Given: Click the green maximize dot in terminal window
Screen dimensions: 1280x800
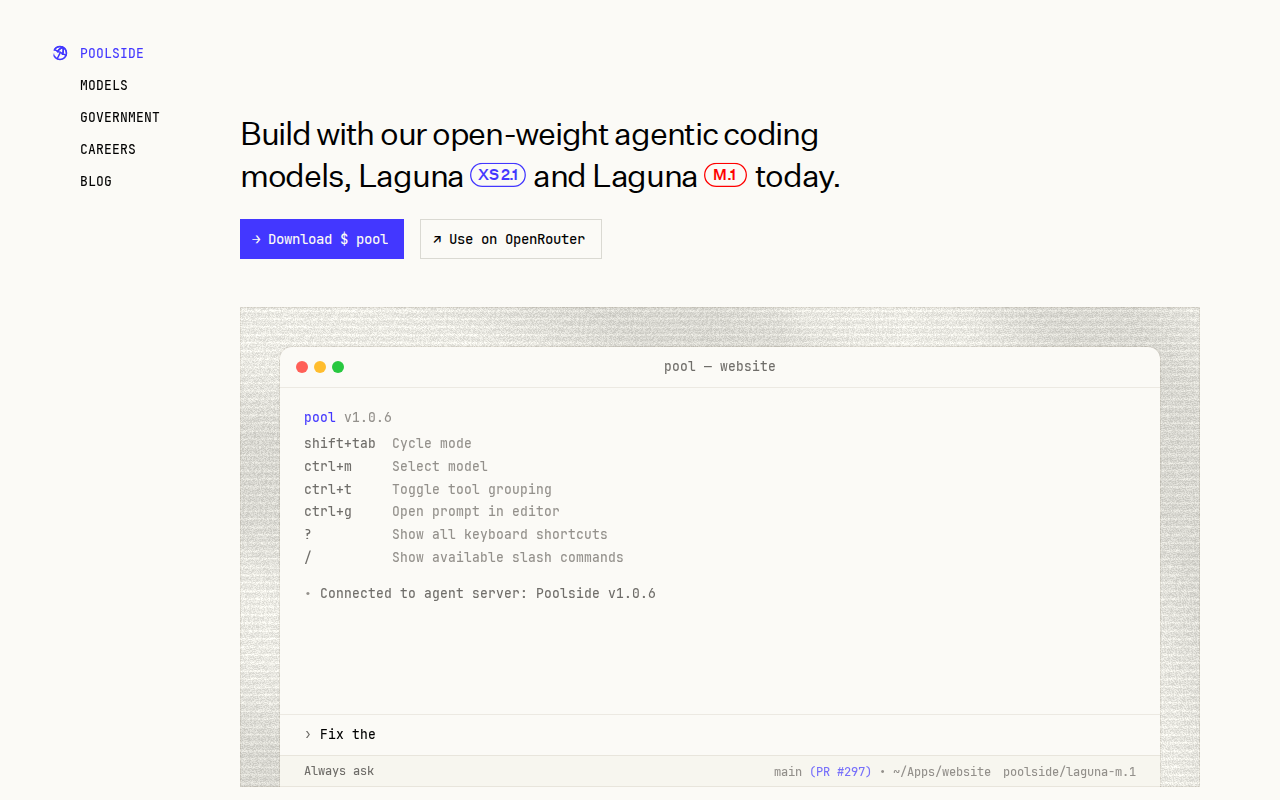Looking at the screenshot, I should pyautogui.click(x=338, y=367).
